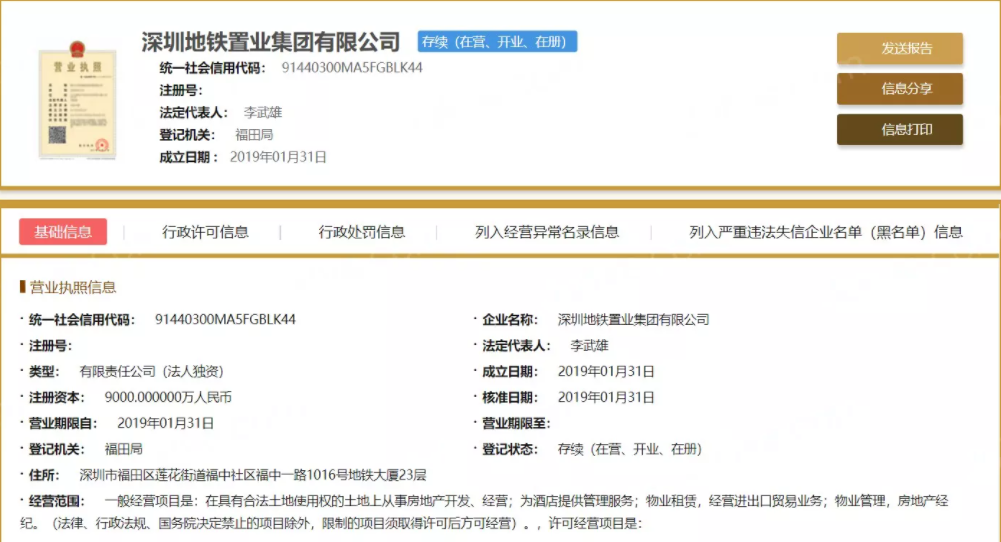The image size is (1001, 542).
Task: Click header registration authority 福田局
Action: click(254, 135)
